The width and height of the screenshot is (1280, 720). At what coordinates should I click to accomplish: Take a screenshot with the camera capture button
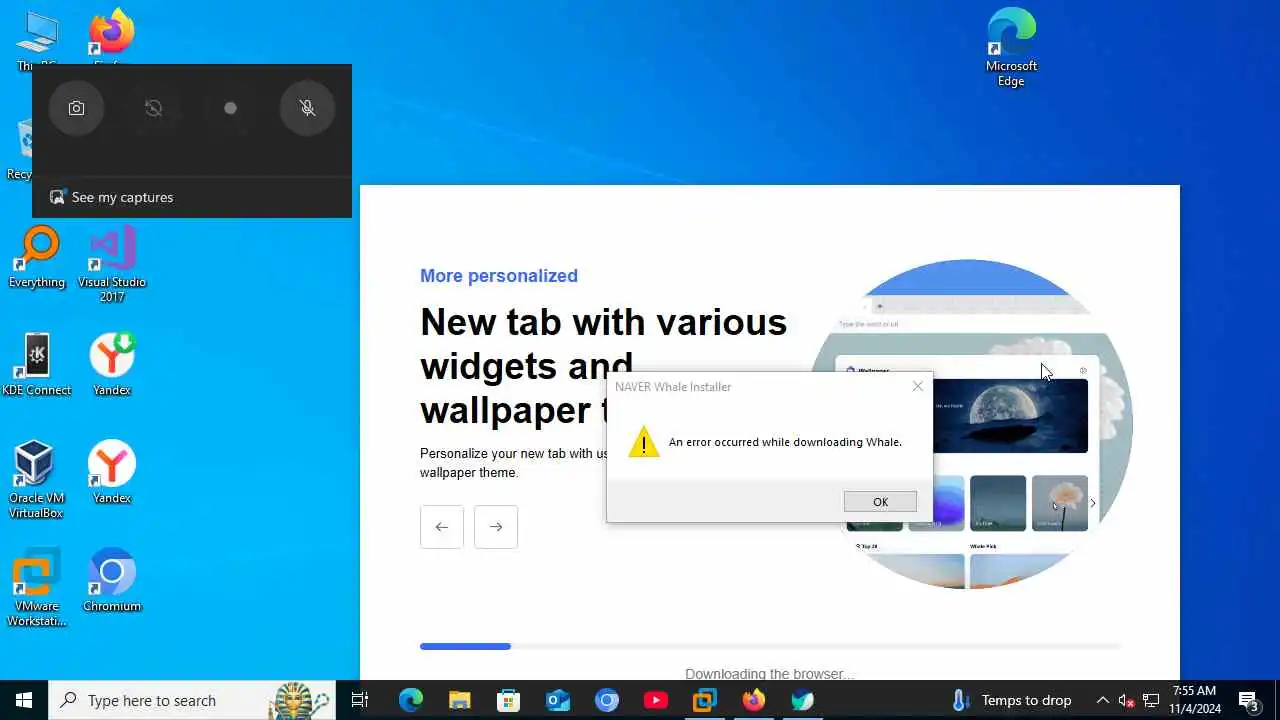pyautogui.click(x=77, y=108)
